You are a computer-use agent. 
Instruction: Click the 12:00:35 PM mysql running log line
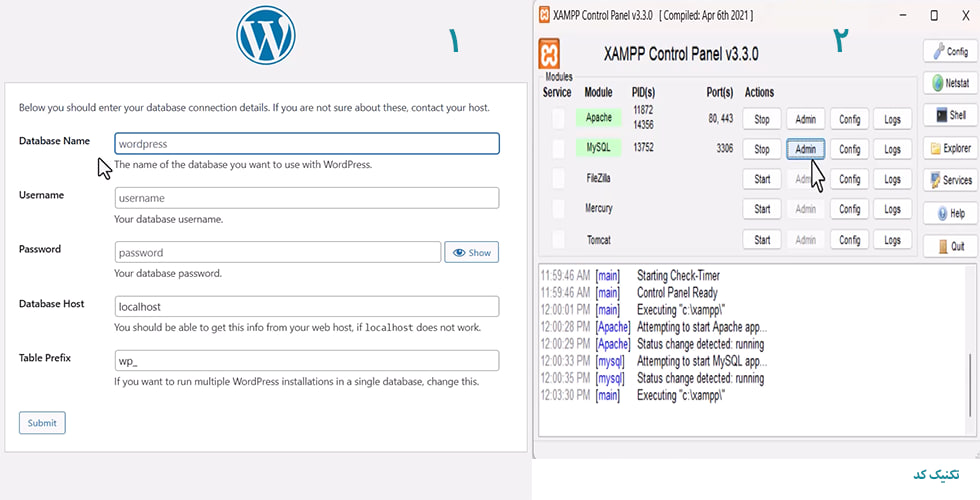click(652, 378)
